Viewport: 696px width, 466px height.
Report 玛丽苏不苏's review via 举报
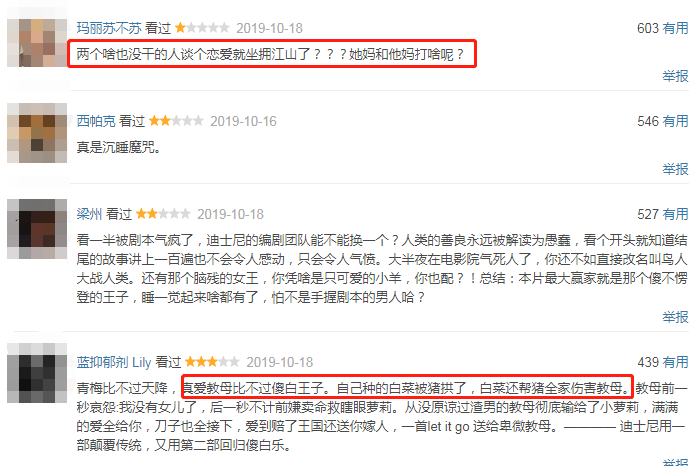point(675,76)
